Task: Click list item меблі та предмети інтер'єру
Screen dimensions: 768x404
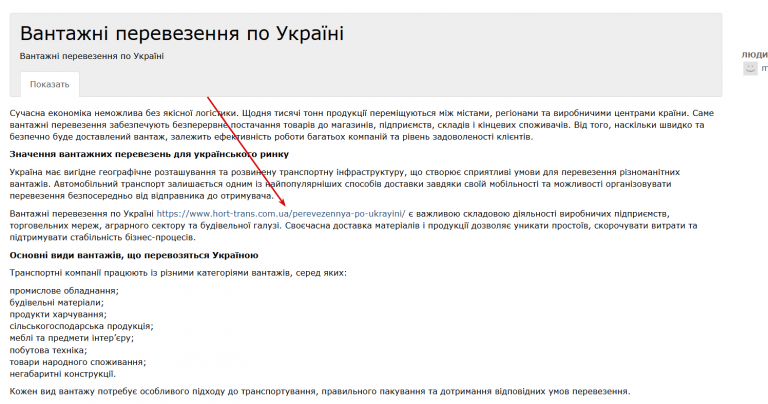Action: coord(72,338)
